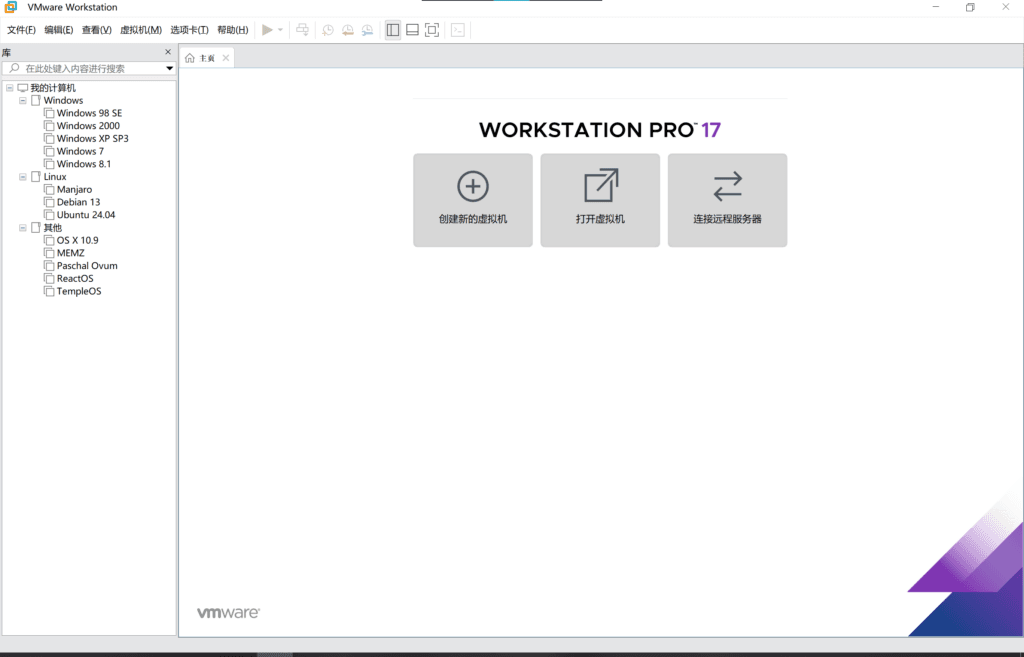Select the MEMZ virtual machine
Viewport: 1024px width, 657px height.
coord(71,253)
